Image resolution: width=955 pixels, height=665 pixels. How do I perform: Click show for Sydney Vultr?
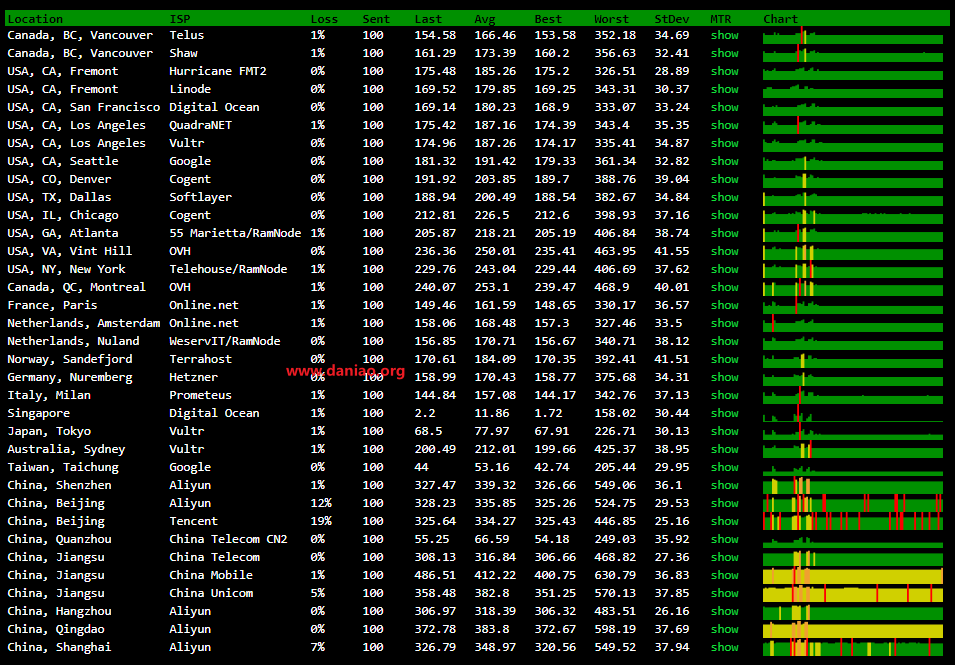coord(724,449)
